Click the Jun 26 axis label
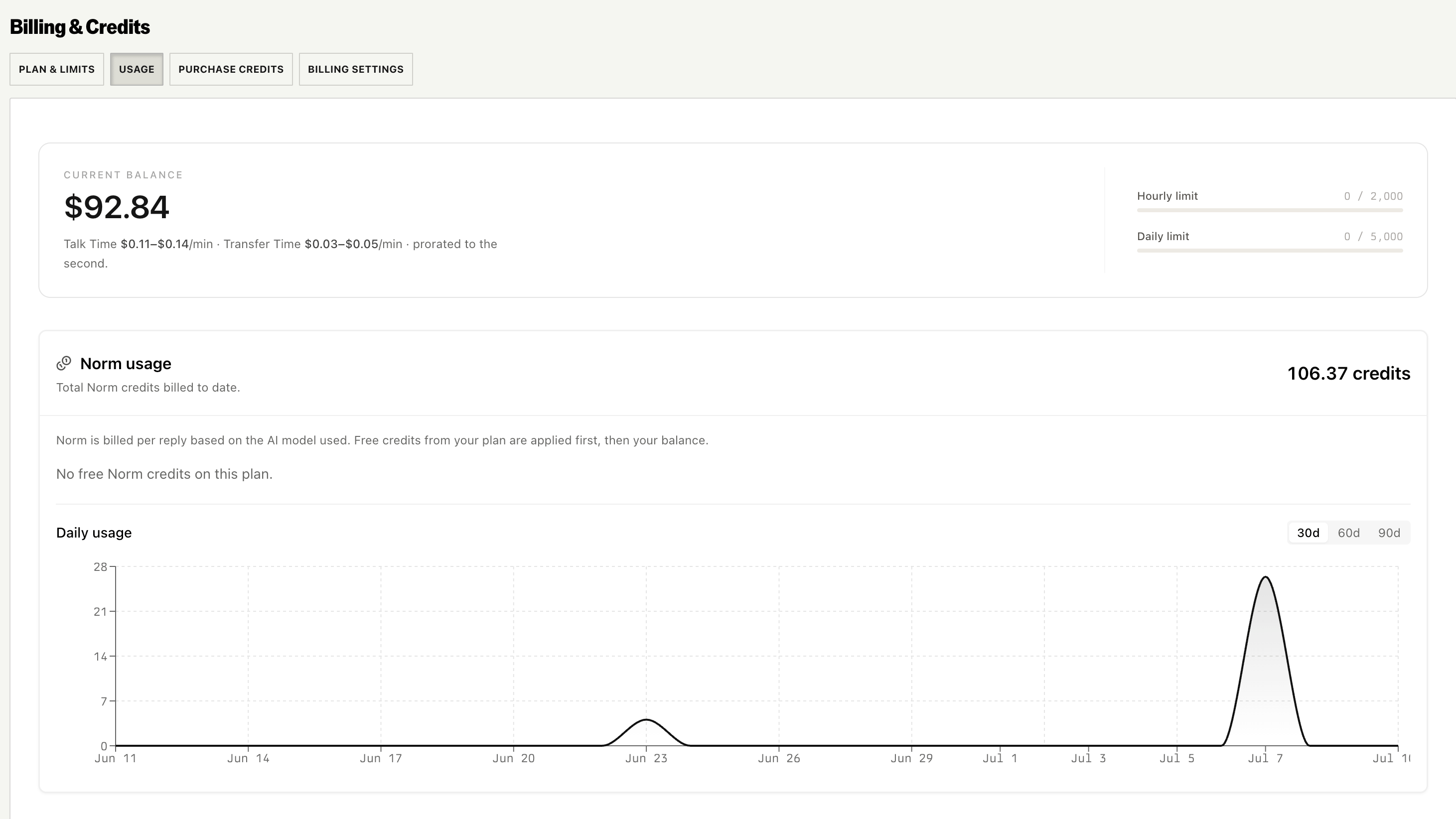Screen dimensions: 1456x819 779,759
